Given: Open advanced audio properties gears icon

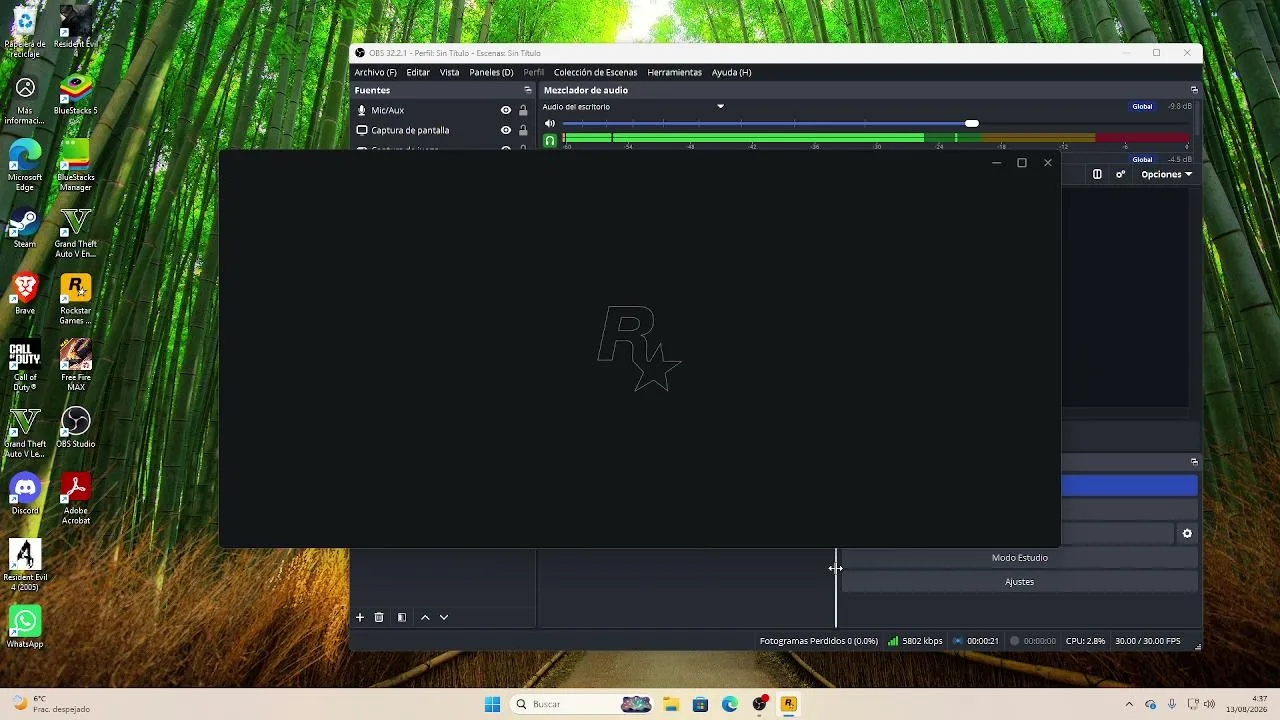Looking at the screenshot, I should [x=1121, y=174].
